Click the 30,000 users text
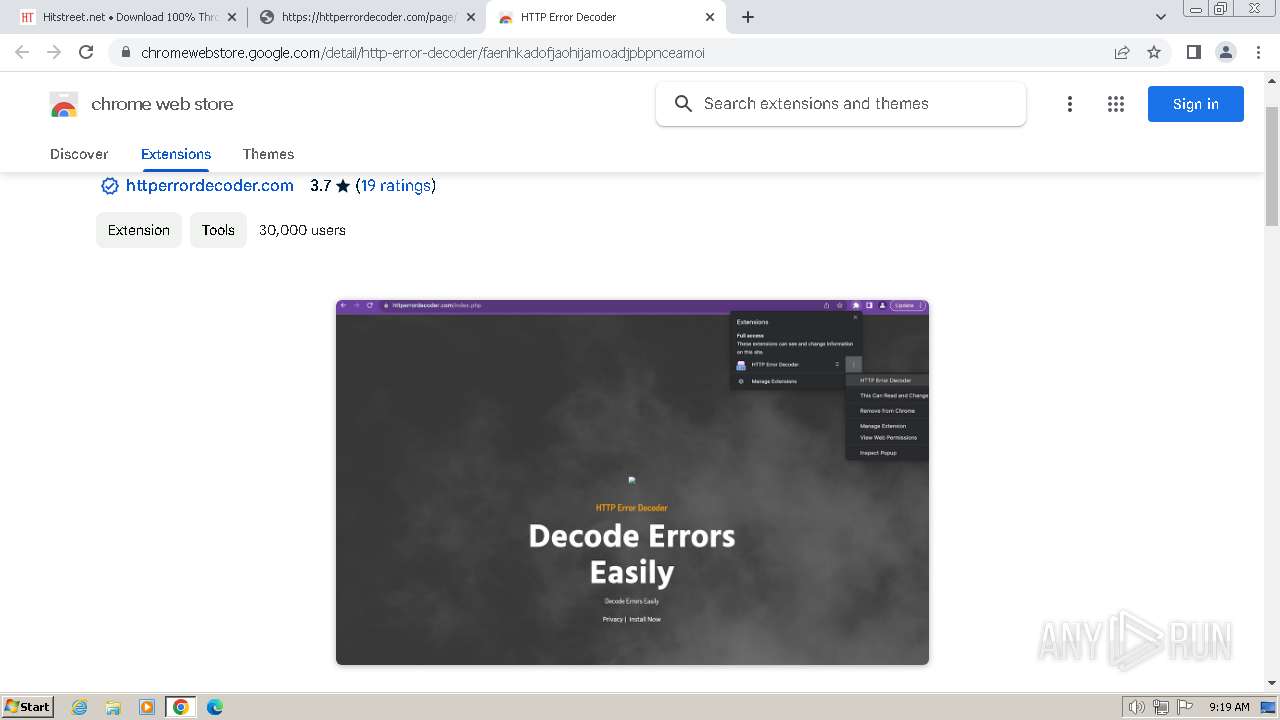This screenshot has width=1280, height=720. (302, 230)
